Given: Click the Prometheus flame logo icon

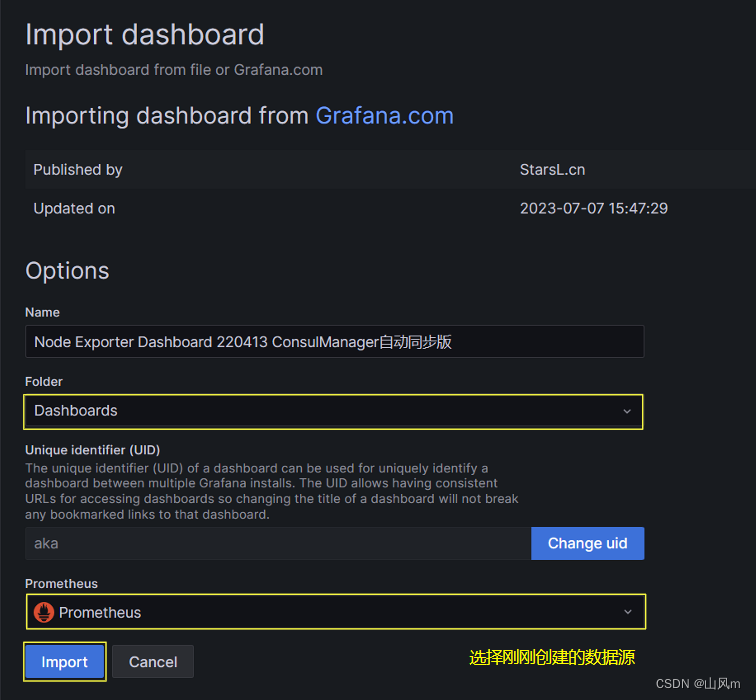Looking at the screenshot, I should 44,612.
